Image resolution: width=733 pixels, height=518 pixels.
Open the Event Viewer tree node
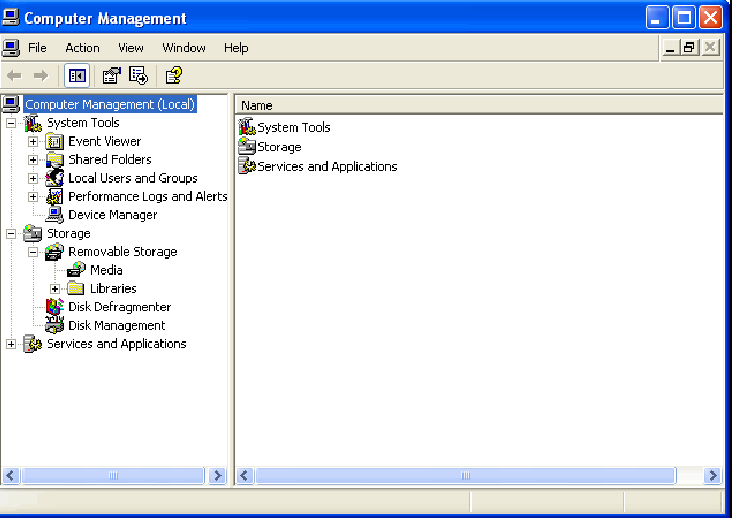tap(104, 142)
